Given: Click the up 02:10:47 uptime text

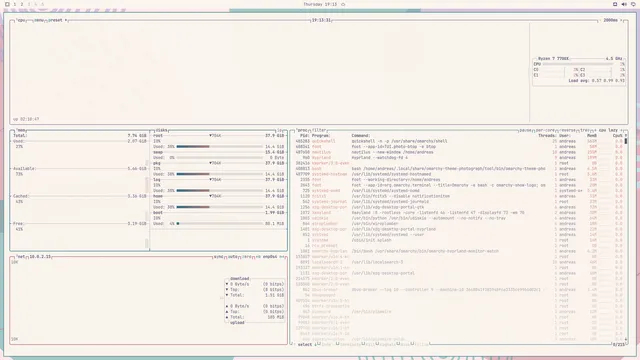Looking at the screenshot, I should [26, 119].
